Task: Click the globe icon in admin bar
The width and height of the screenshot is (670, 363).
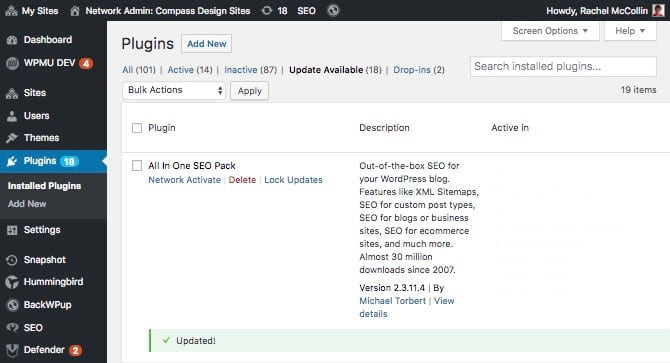Action: [x=333, y=10]
